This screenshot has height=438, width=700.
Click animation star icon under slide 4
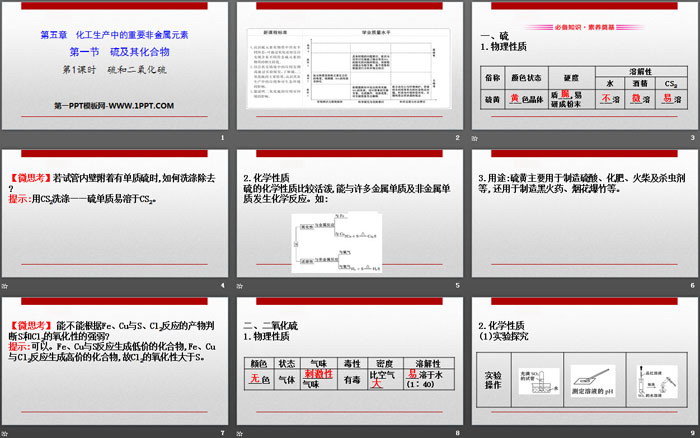click(4, 286)
